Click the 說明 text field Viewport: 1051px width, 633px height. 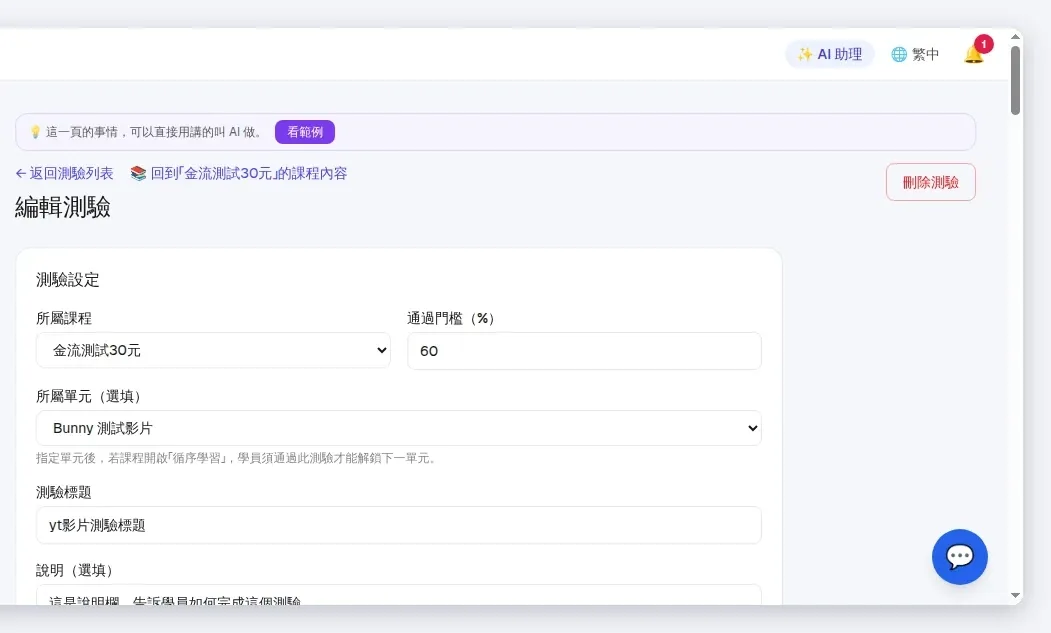[399, 595]
